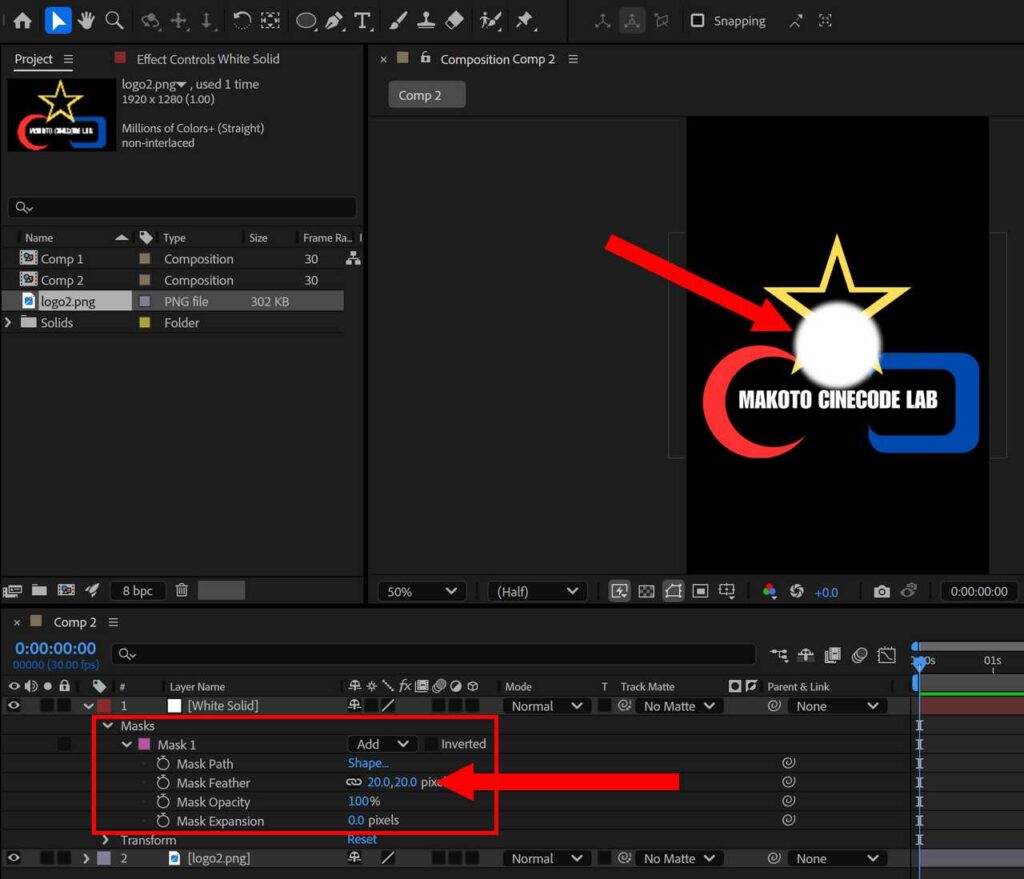Viewport: 1024px width, 879px height.
Task: Collapse the Masks group
Action: (x=108, y=726)
